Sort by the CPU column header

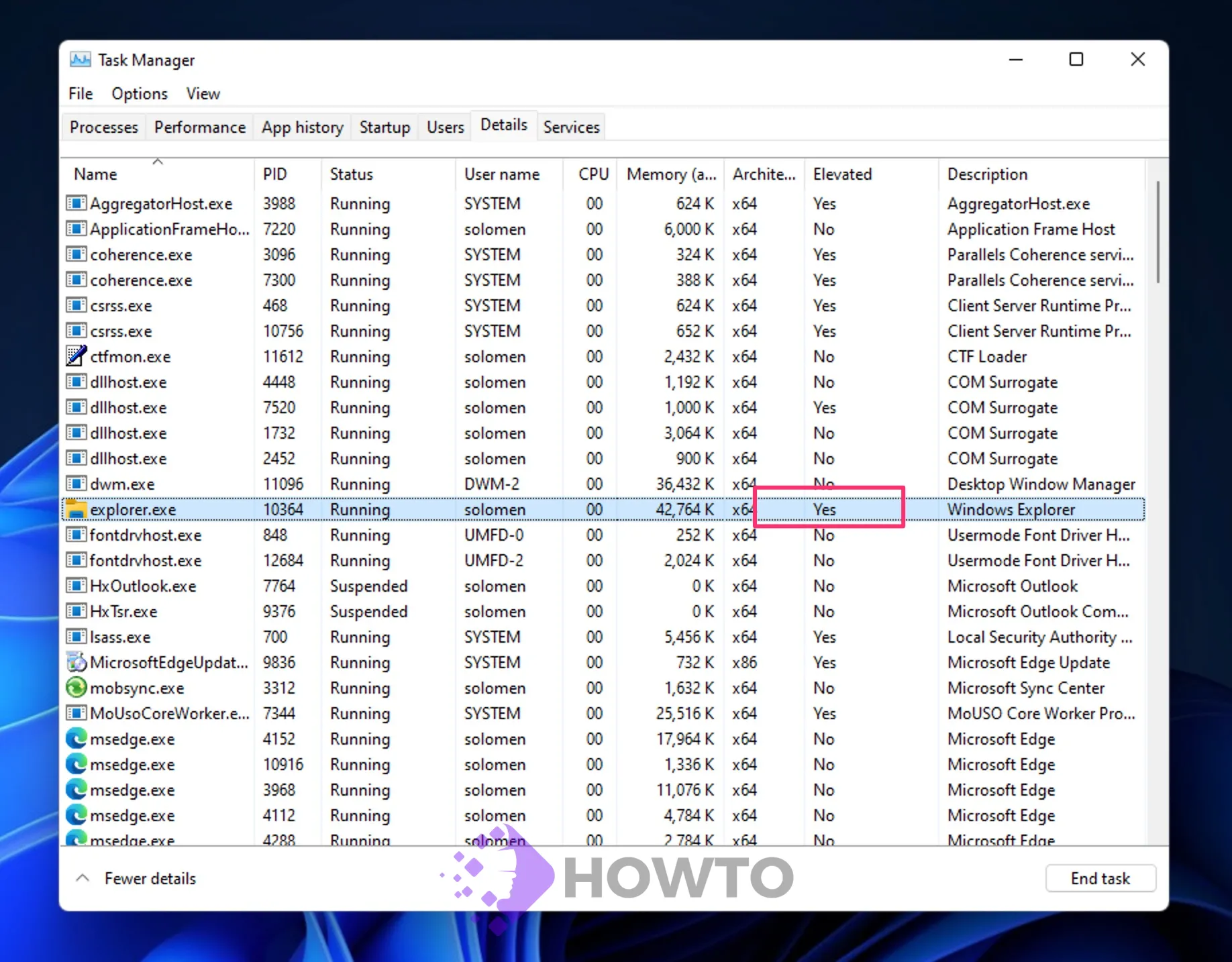pos(591,174)
